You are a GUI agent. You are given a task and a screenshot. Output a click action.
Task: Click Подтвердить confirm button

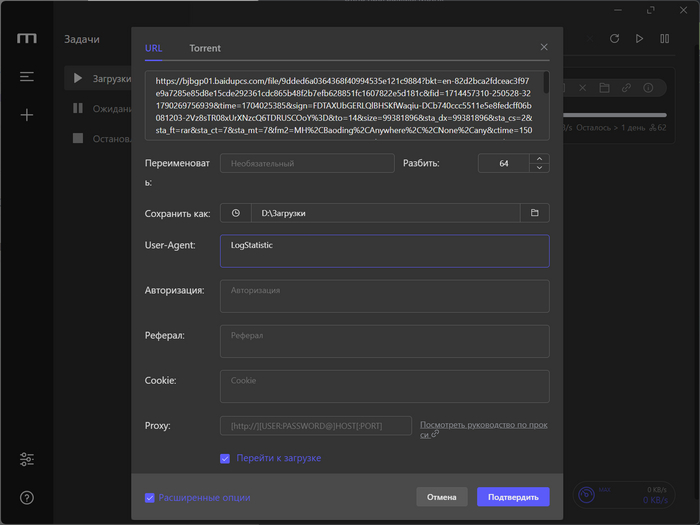513,497
